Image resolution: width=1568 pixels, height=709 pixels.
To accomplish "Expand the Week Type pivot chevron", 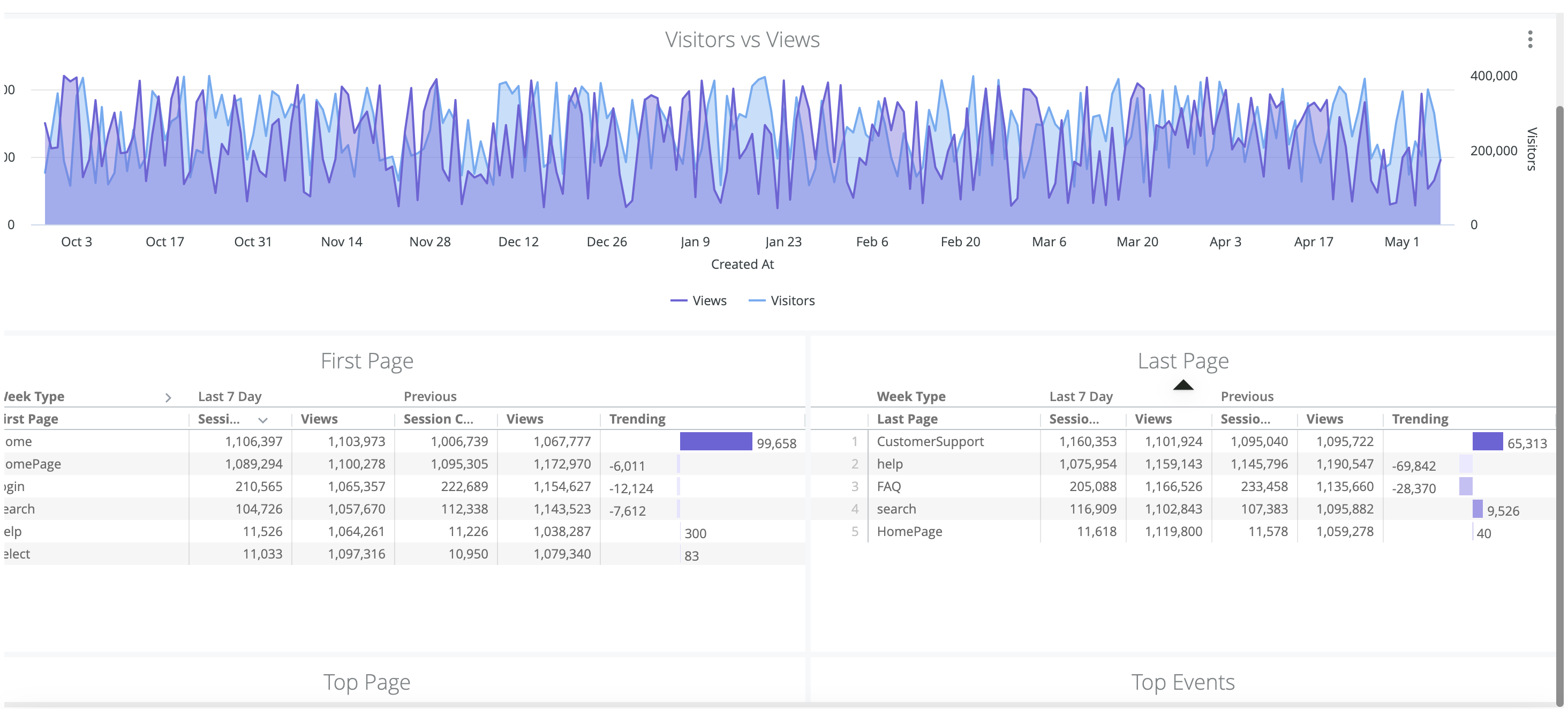I will [x=168, y=397].
